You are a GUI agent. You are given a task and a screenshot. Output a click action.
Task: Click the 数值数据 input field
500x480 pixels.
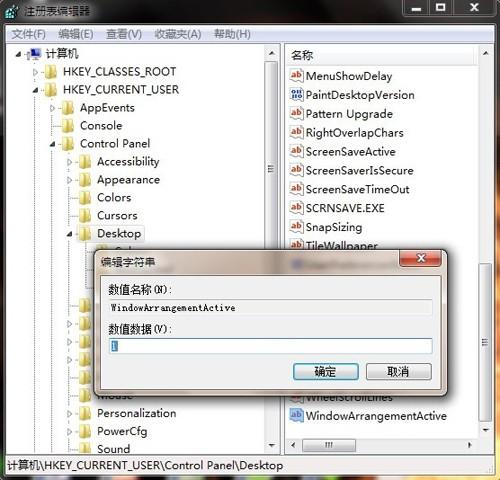(x=271, y=346)
